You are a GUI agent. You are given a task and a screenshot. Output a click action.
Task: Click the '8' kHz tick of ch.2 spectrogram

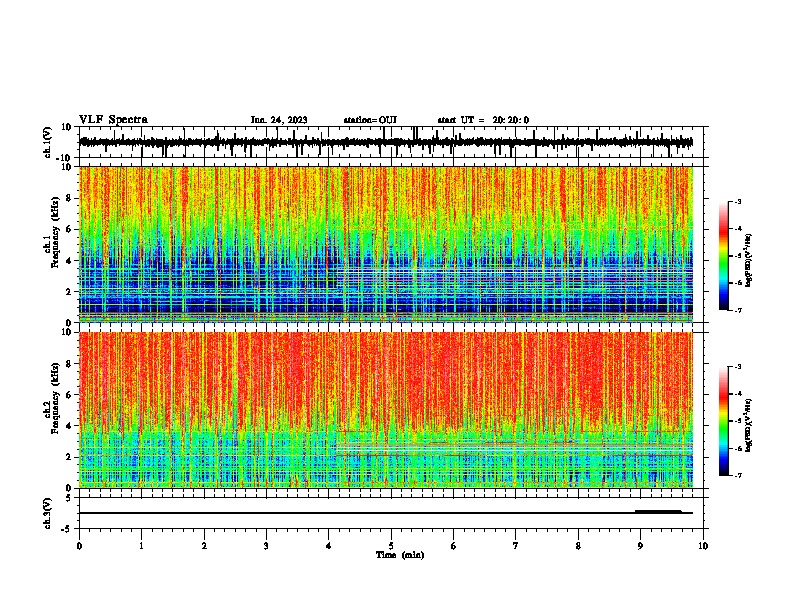[69, 364]
